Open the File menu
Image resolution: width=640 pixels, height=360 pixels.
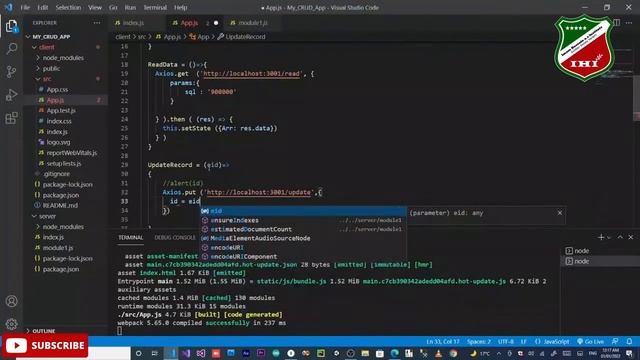(25, 7)
